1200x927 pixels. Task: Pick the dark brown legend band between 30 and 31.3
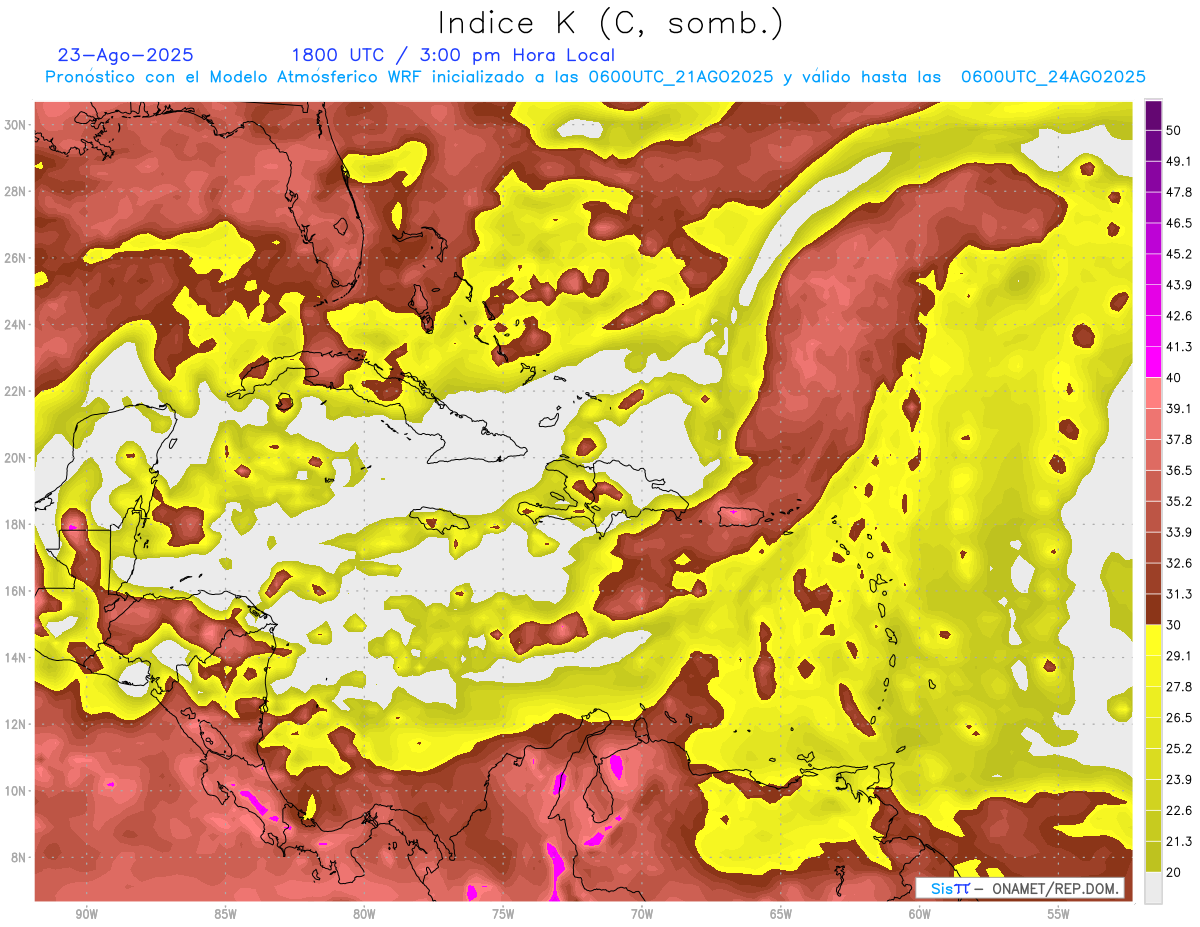click(x=1153, y=609)
